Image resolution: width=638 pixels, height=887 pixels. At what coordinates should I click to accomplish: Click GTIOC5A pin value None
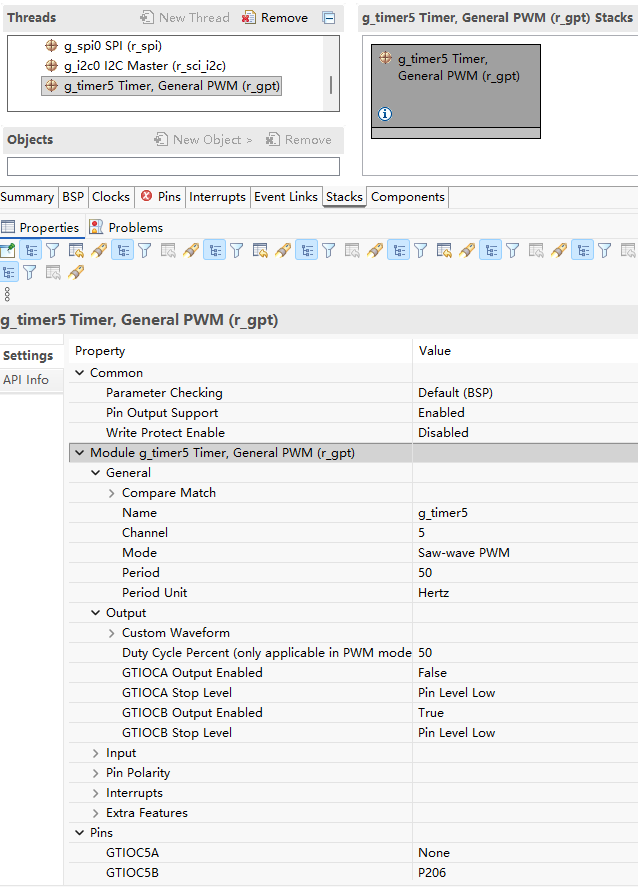pos(434,853)
